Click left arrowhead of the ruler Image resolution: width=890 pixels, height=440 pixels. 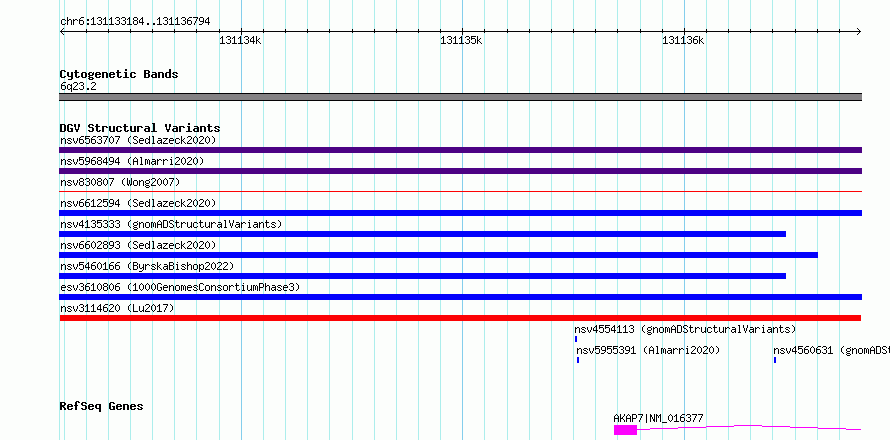click(62, 31)
